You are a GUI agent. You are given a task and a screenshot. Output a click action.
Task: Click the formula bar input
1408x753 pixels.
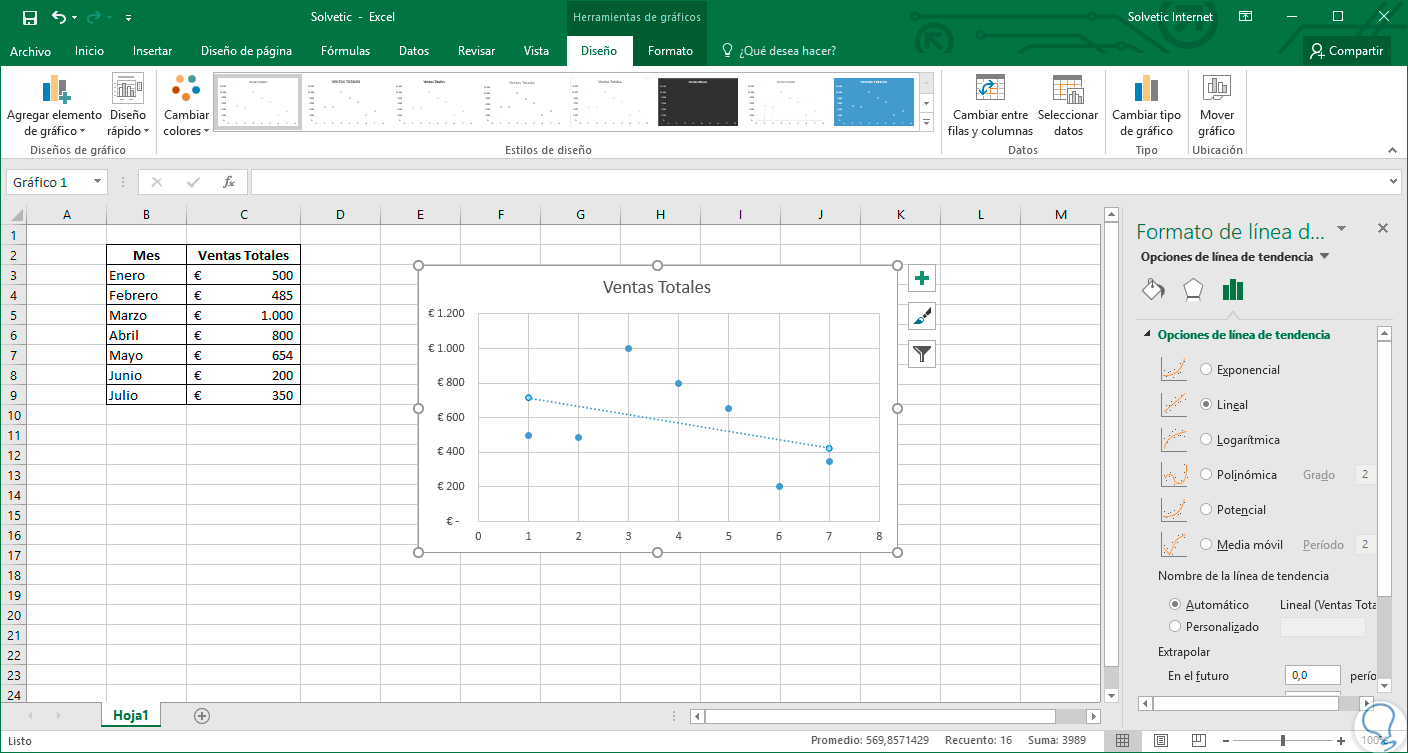pos(820,182)
